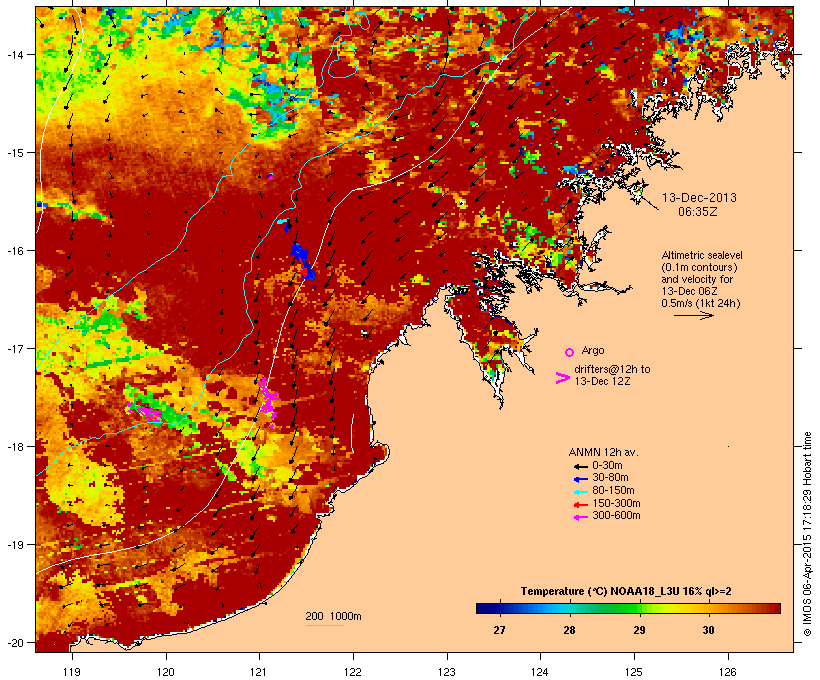820x680 pixels.
Task: Click the Altimetric sealevel caption line
Action: [x=702, y=255]
